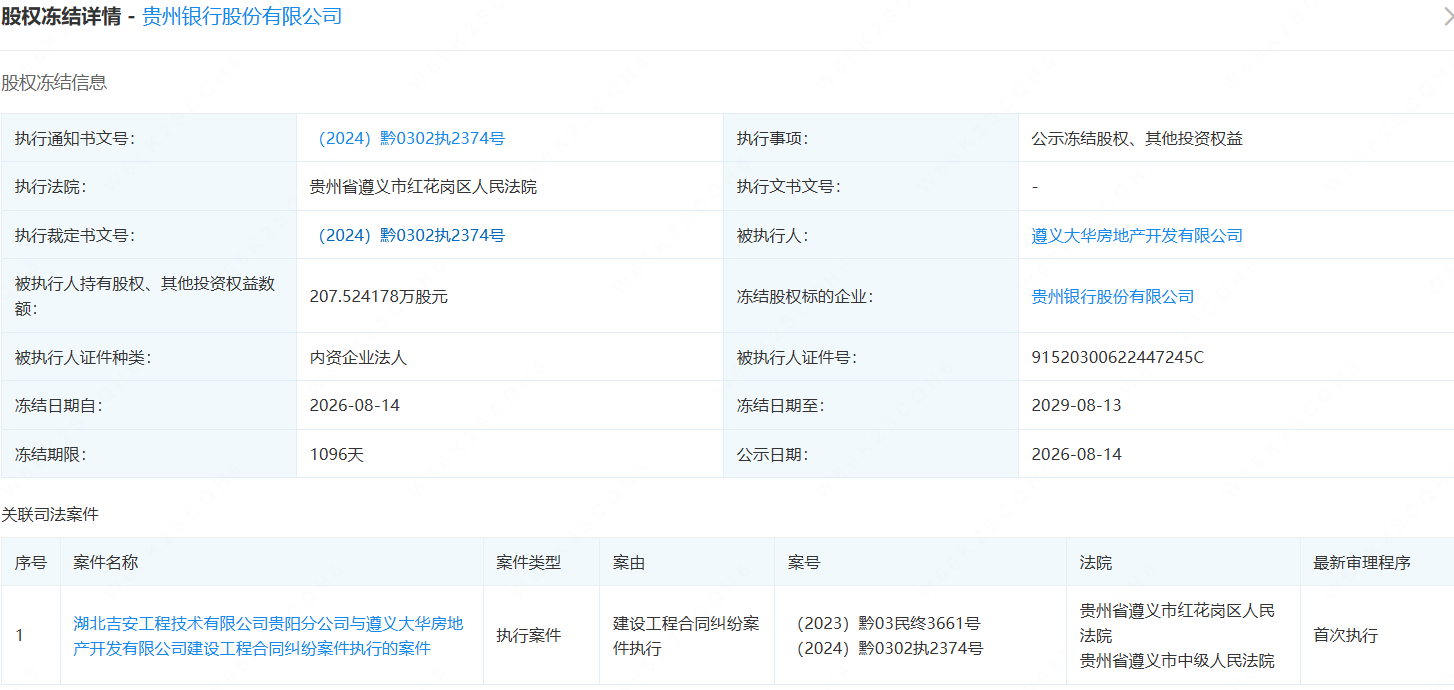Click the 案号 column header
This screenshot has height=690, width=1454.
point(920,563)
